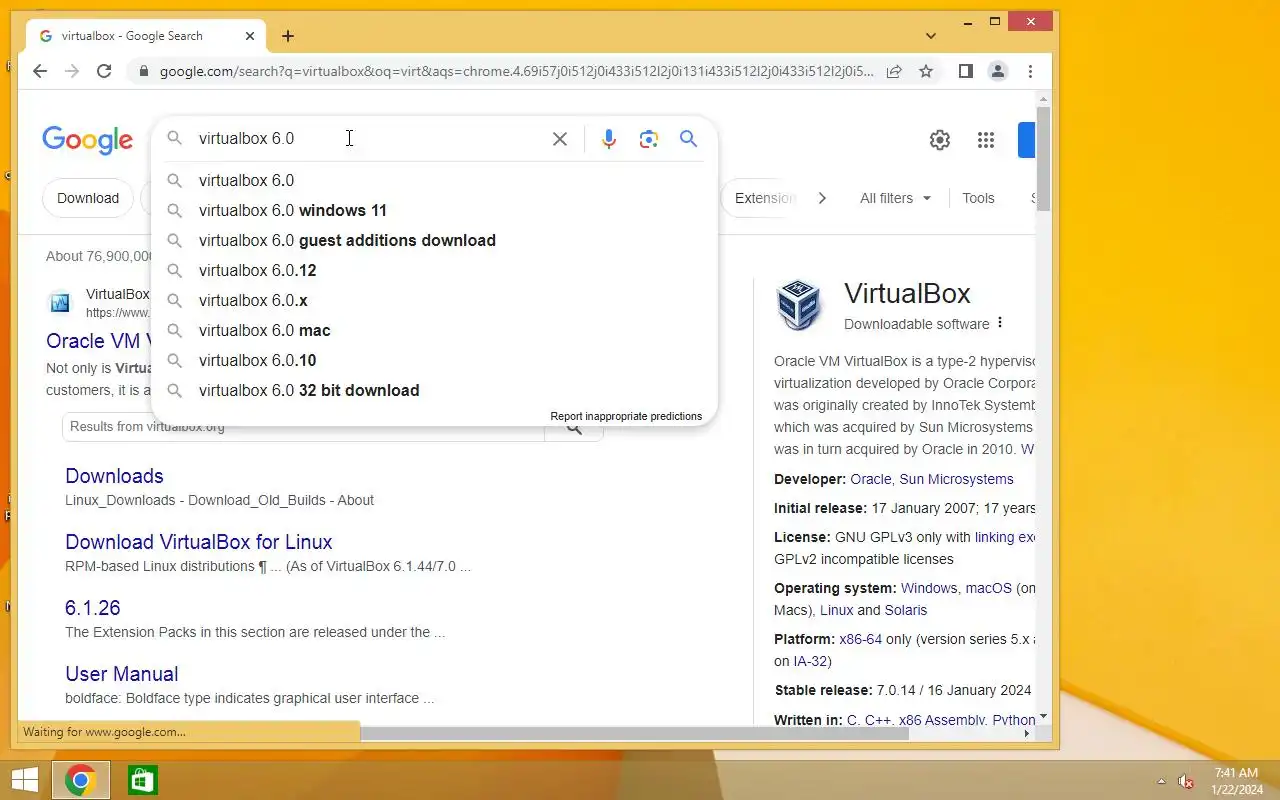
Task: Click the site lock icon in address bar
Action: (144, 72)
